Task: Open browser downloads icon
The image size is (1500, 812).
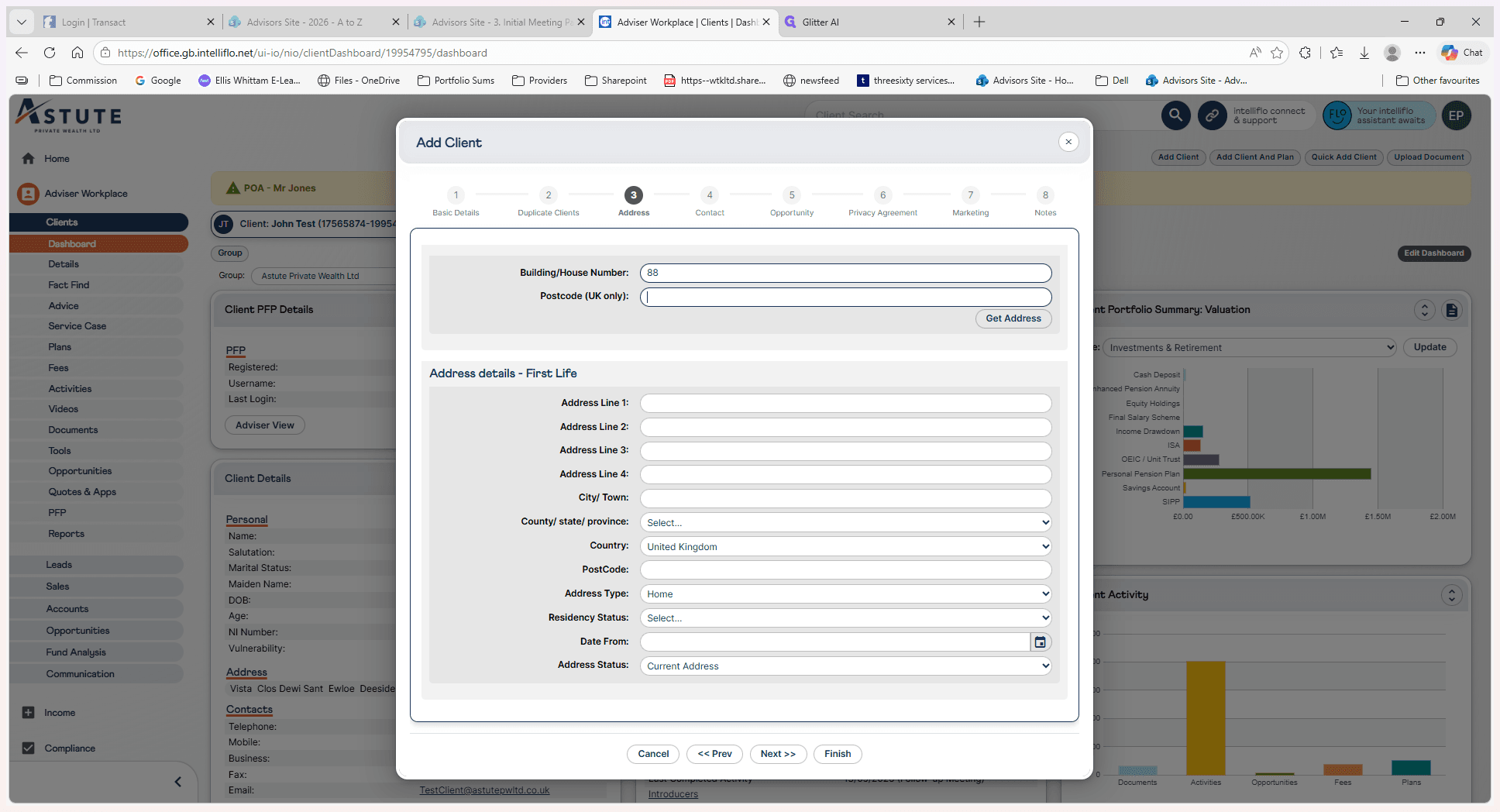Action: (x=1364, y=53)
